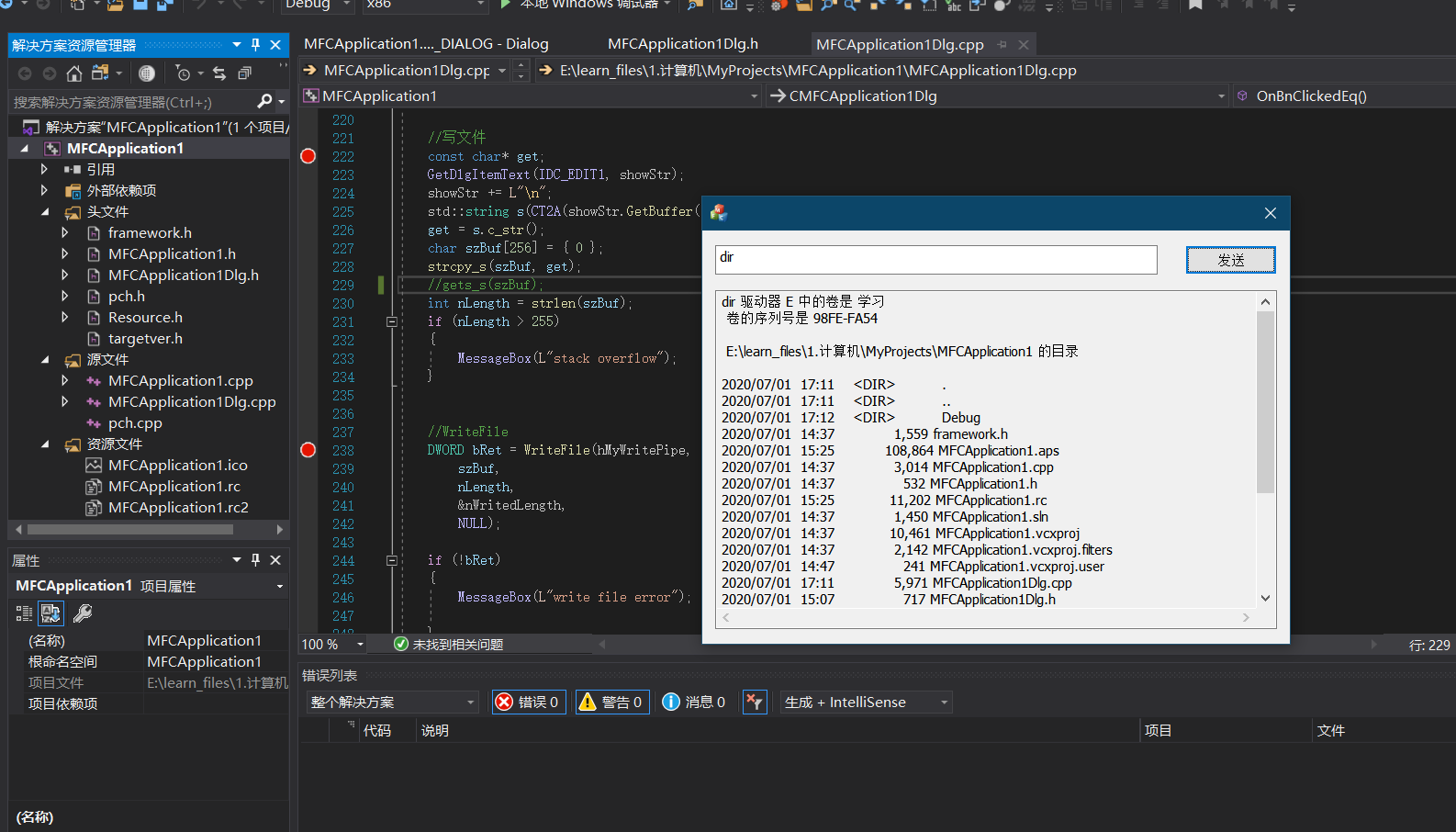Pin the MFCApplication1Dlg.cpp tab
The height and width of the screenshot is (832, 1456).
1002,44
